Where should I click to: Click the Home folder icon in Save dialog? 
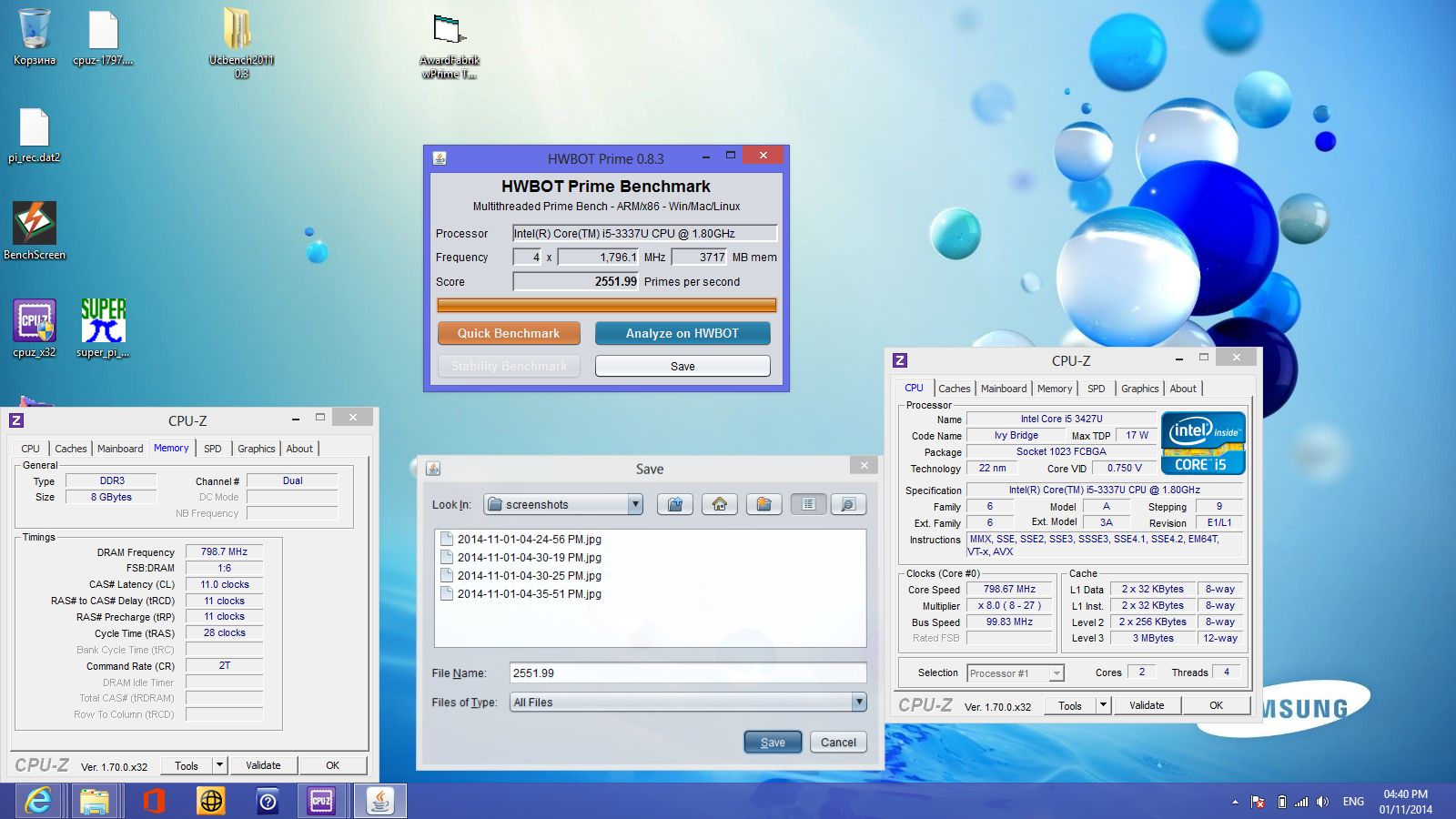[x=720, y=504]
